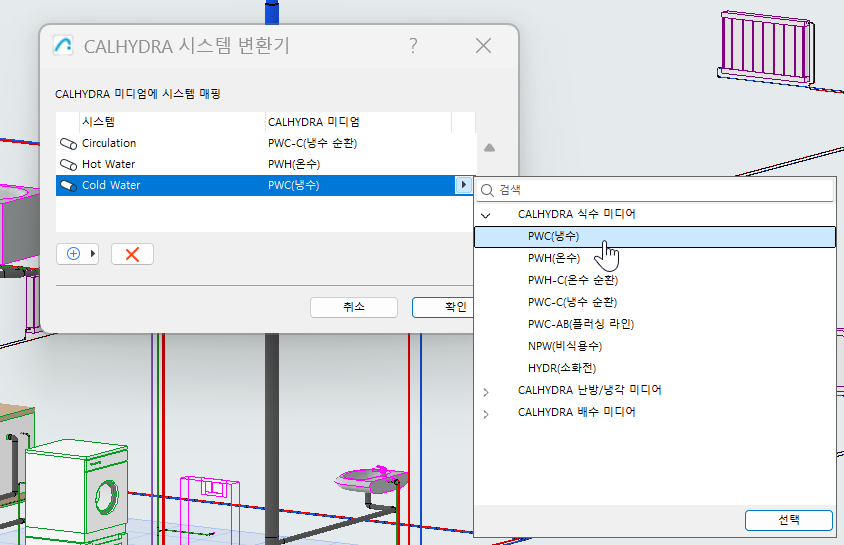This screenshot has height=545, width=844.
Task: Select the Hot Water system row
Action: coord(266,165)
